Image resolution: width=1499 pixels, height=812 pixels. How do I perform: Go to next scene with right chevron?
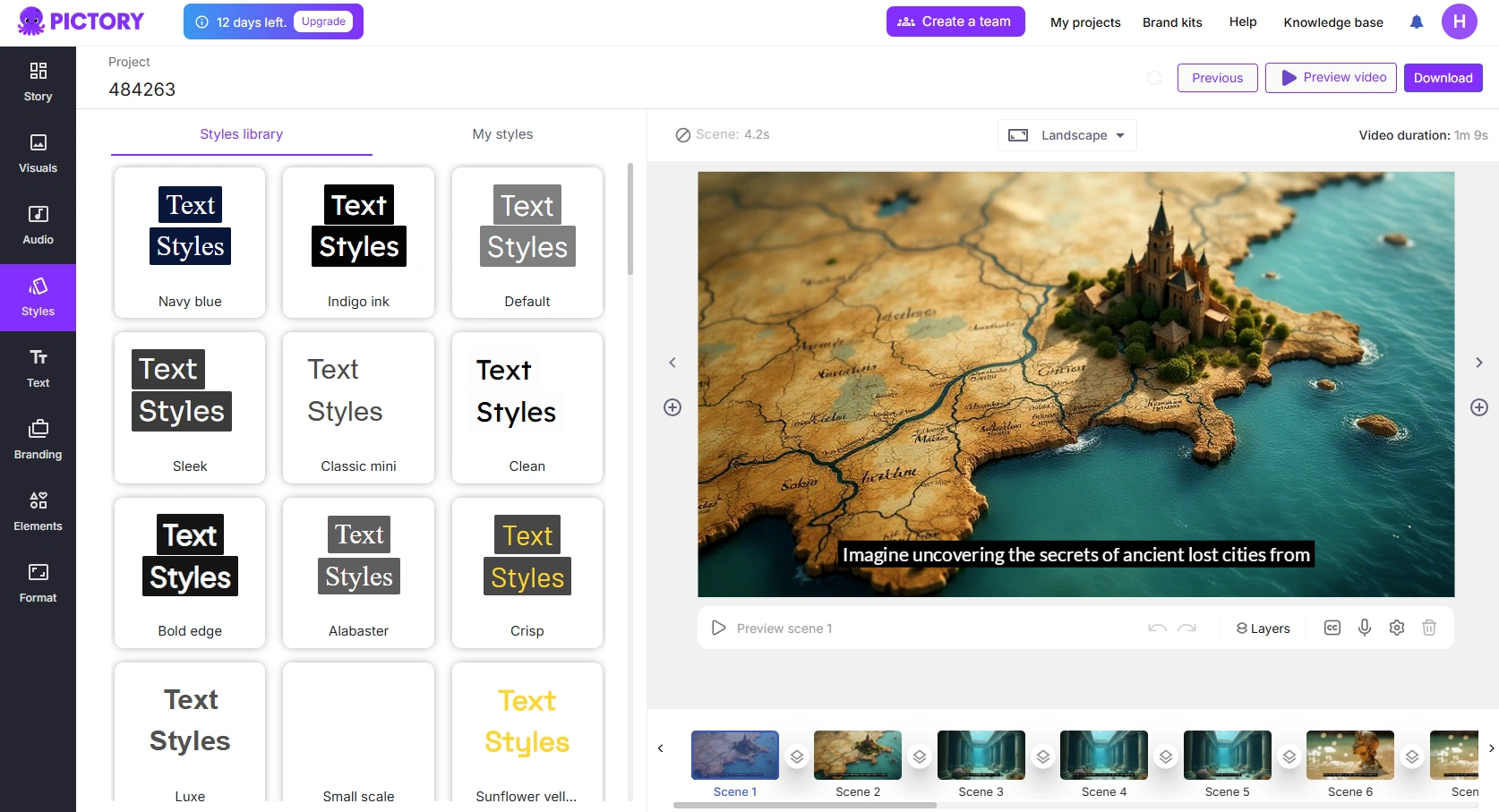[x=1478, y=363]
